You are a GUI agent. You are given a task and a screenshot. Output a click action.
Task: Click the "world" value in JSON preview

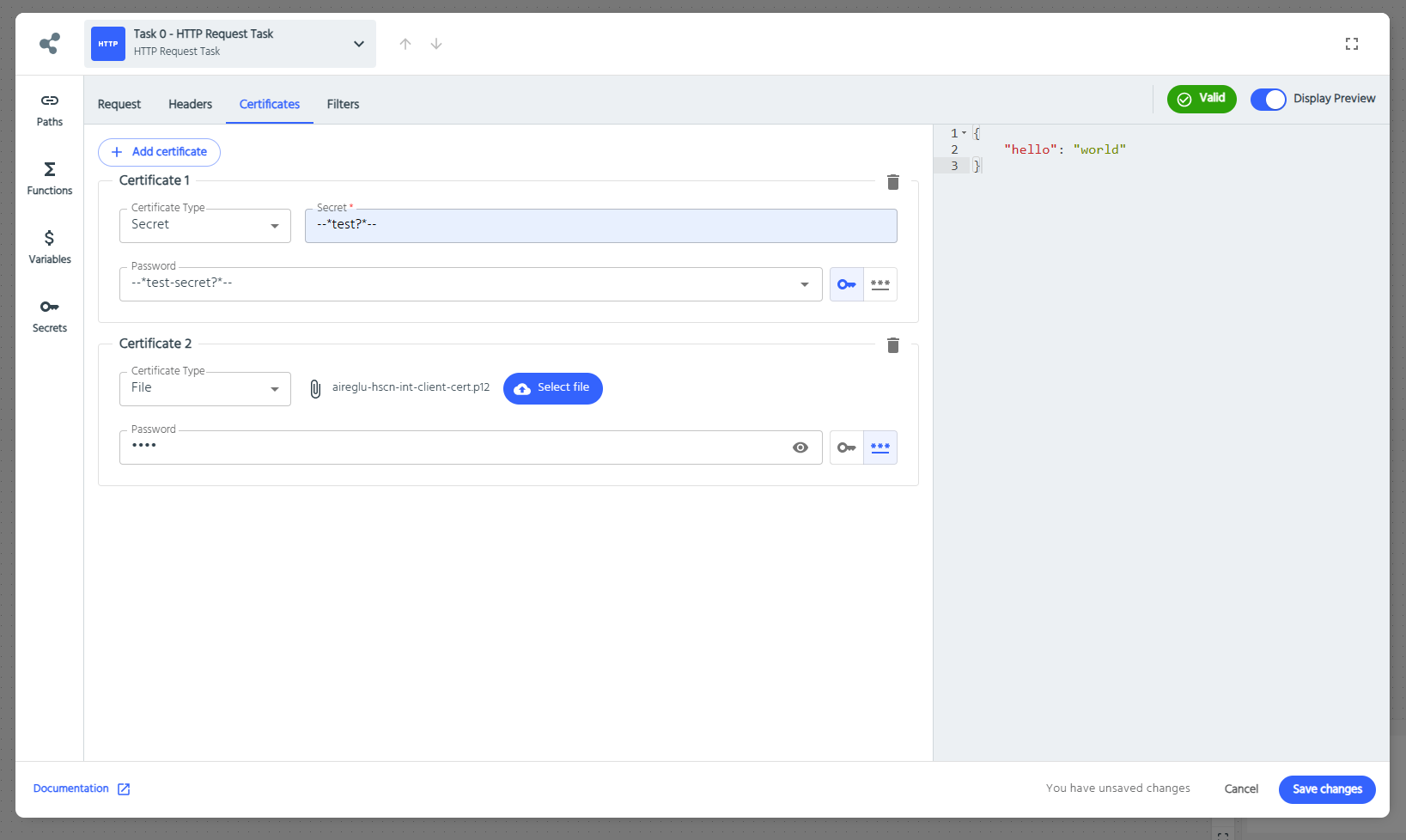(x=1099, y=149)
